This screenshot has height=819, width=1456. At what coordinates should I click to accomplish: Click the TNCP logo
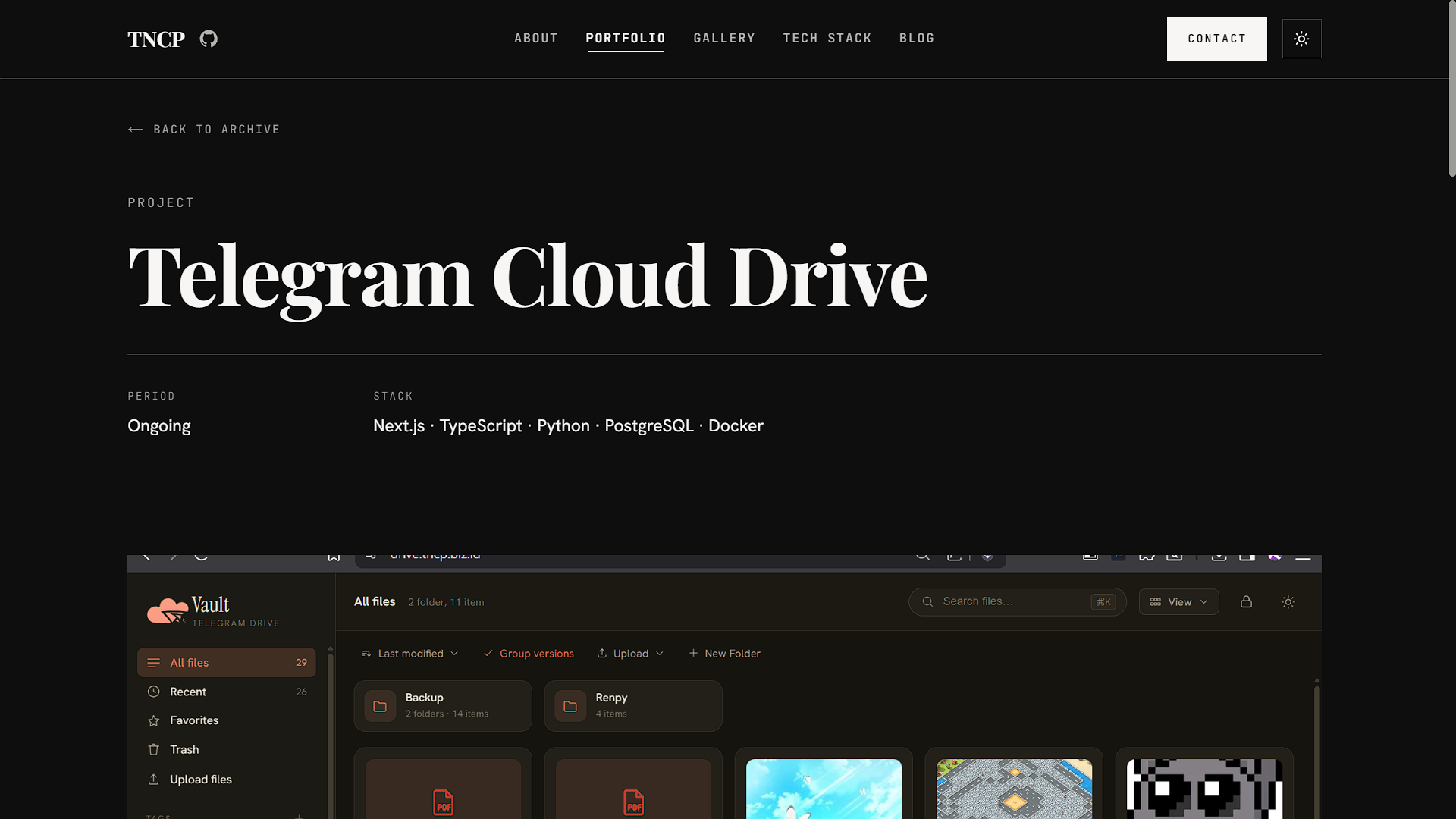click(x=156, y=39)
